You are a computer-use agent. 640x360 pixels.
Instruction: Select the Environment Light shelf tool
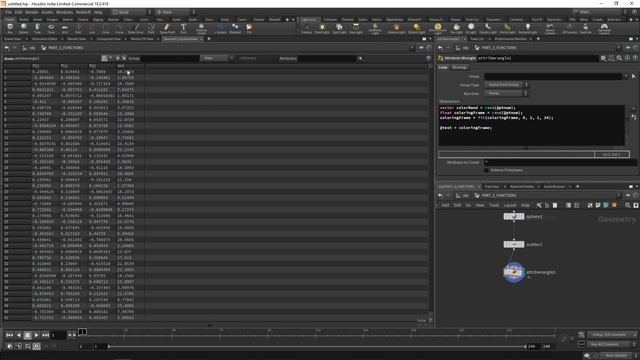click(x=438, y=28)
